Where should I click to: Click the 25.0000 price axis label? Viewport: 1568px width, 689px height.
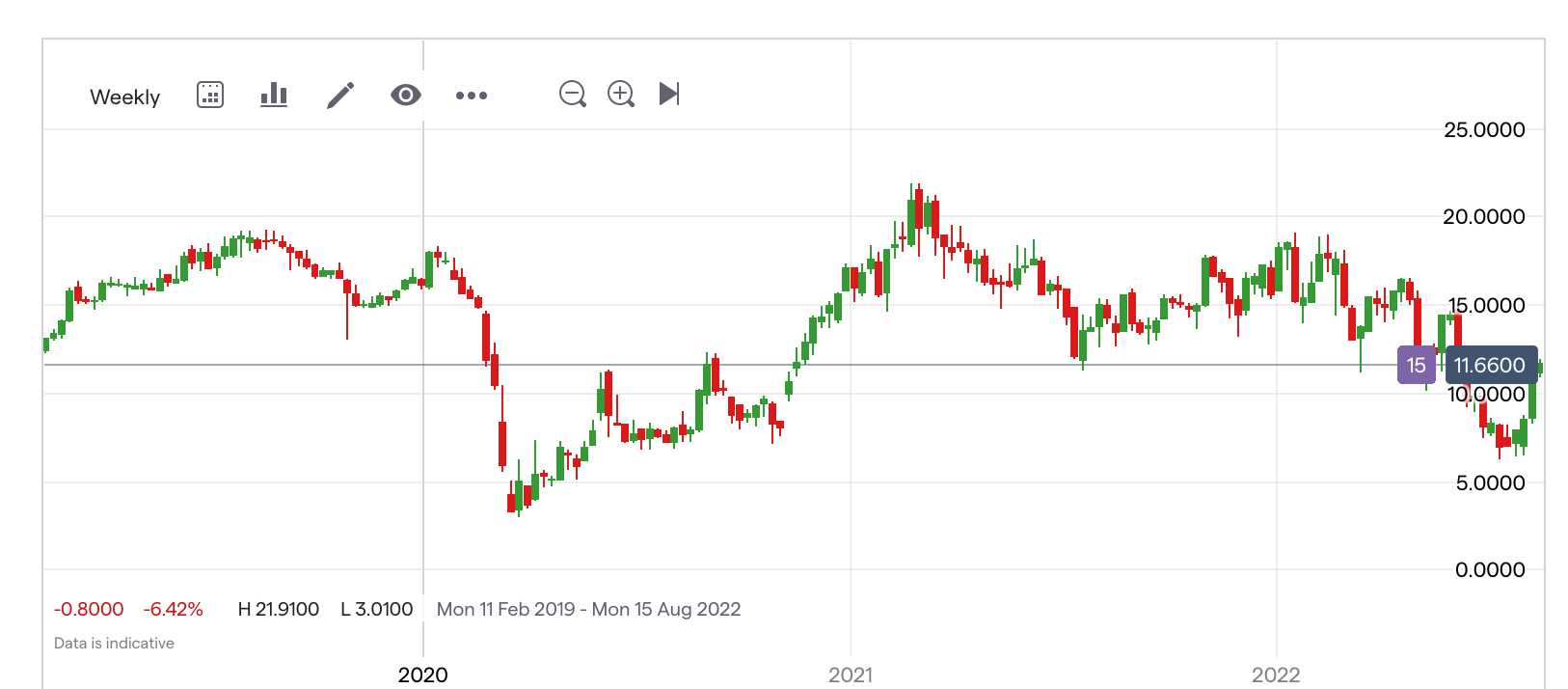pos(1484,130)
